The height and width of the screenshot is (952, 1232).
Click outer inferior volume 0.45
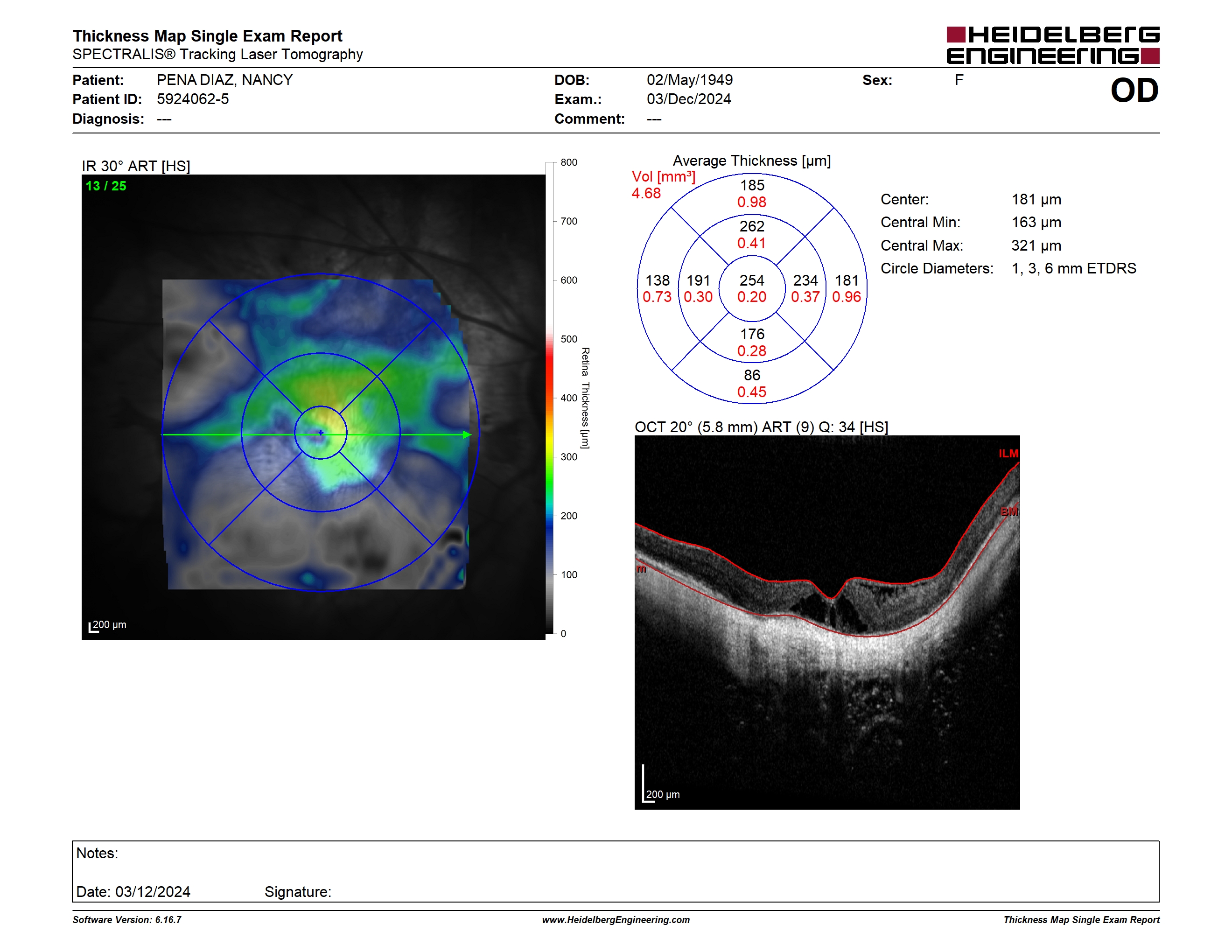coord(752,392)
